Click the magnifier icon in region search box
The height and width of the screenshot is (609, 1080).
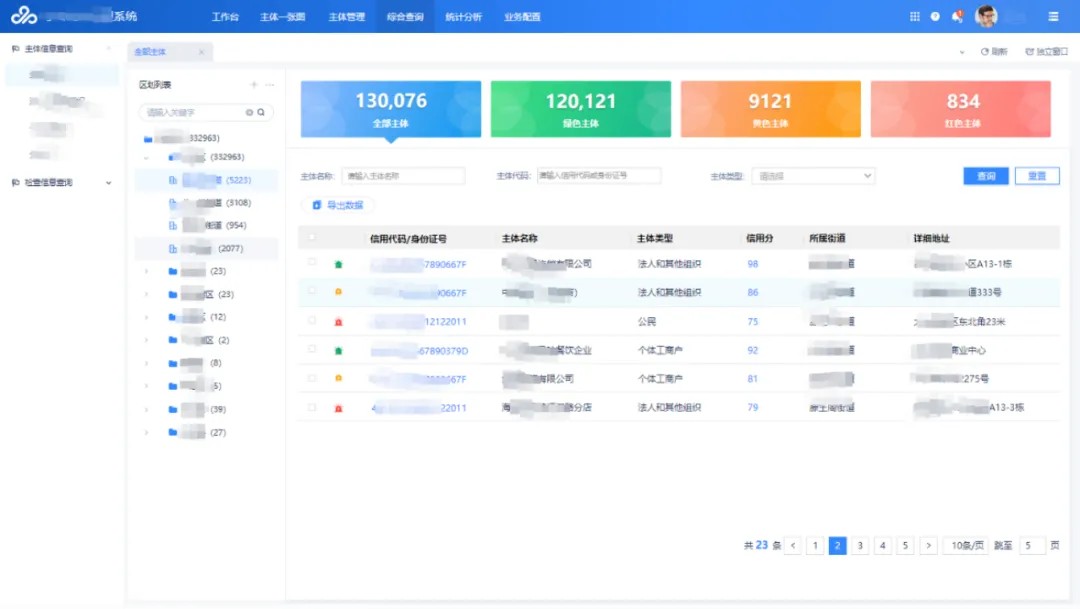261,113
